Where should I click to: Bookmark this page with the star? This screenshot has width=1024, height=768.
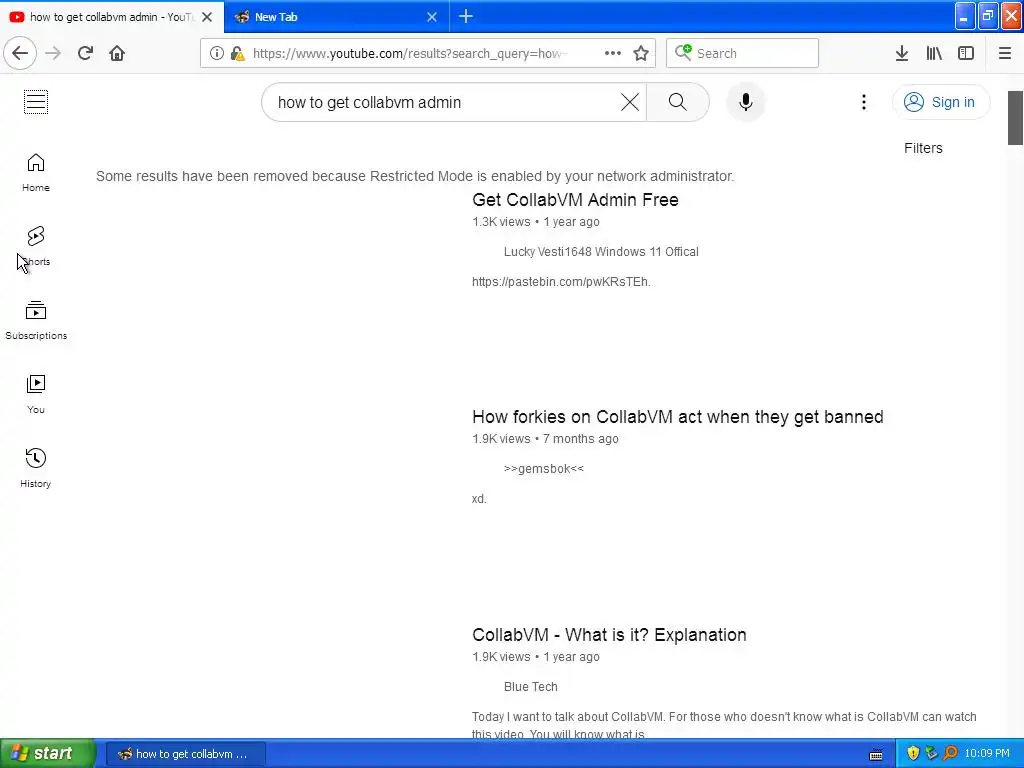(x=641, y=53)
